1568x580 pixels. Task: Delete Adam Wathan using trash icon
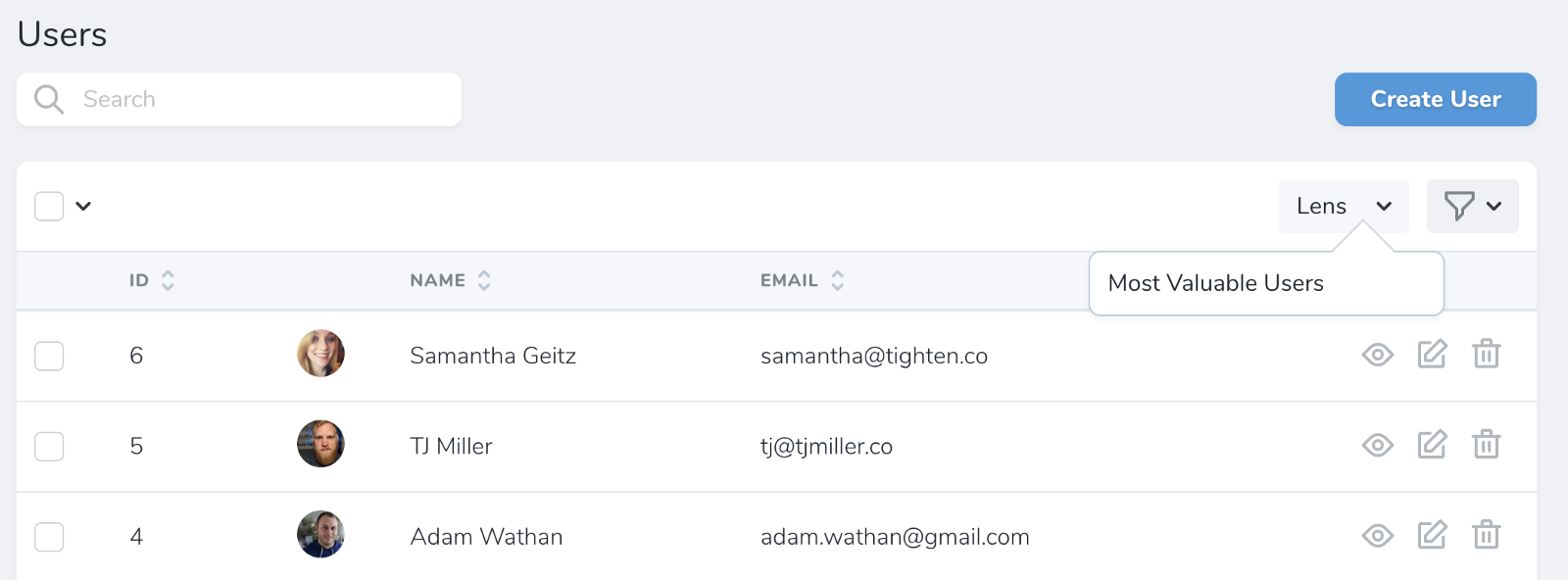1486,535
